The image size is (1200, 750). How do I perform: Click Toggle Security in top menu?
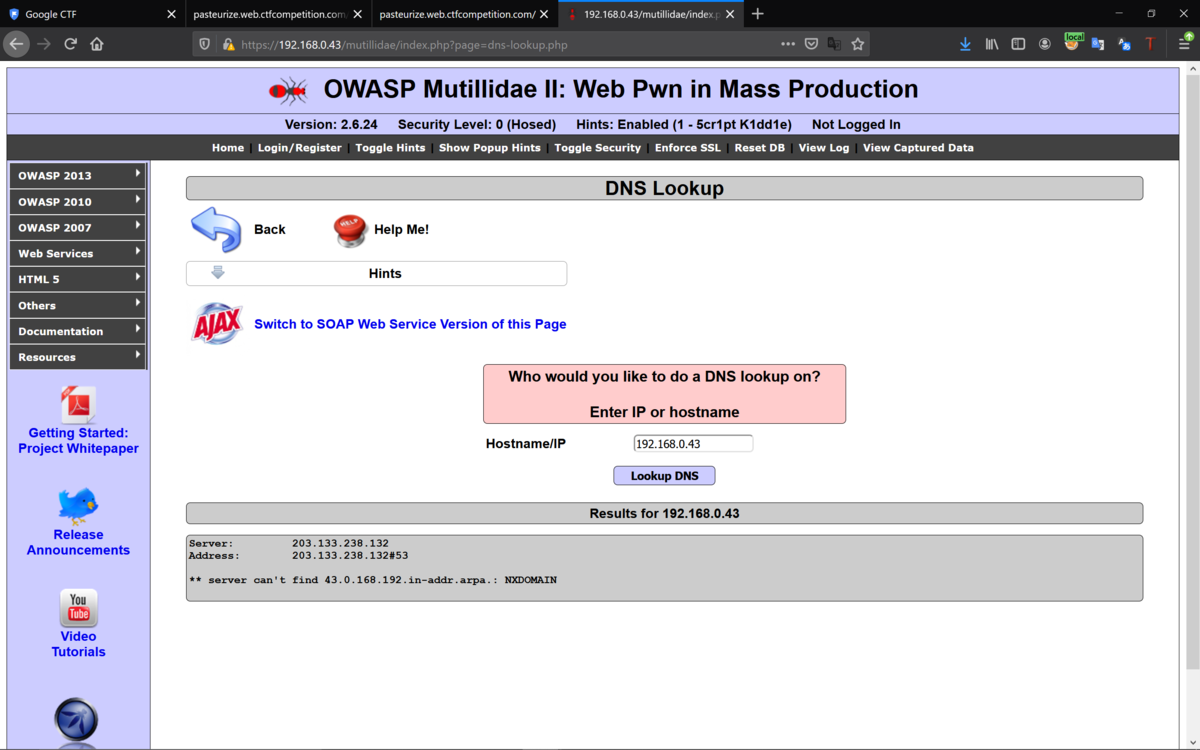coord(598,148)
